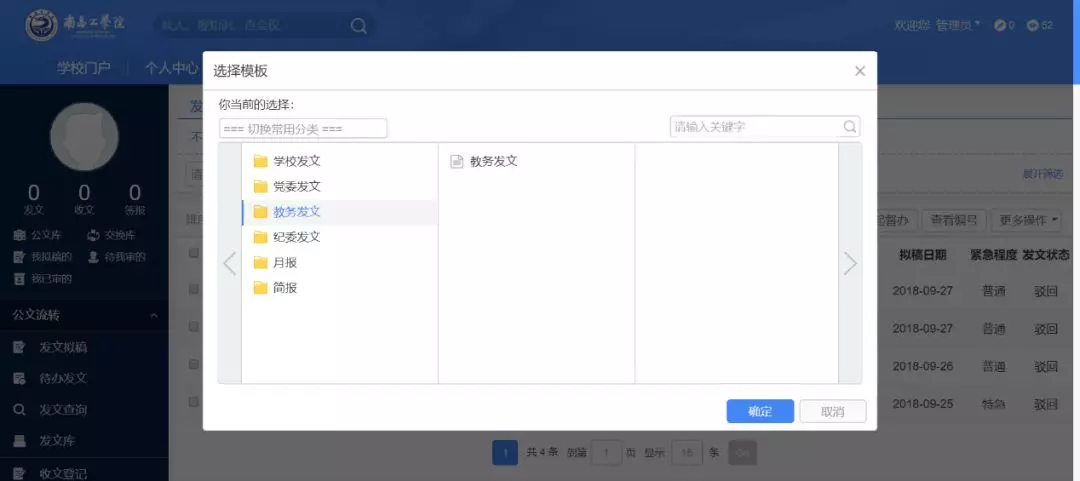The width and height of the screenshot is (1080, 481).
Task: Open the 管理员 user dropdown
Action: [x=958, y=25]
